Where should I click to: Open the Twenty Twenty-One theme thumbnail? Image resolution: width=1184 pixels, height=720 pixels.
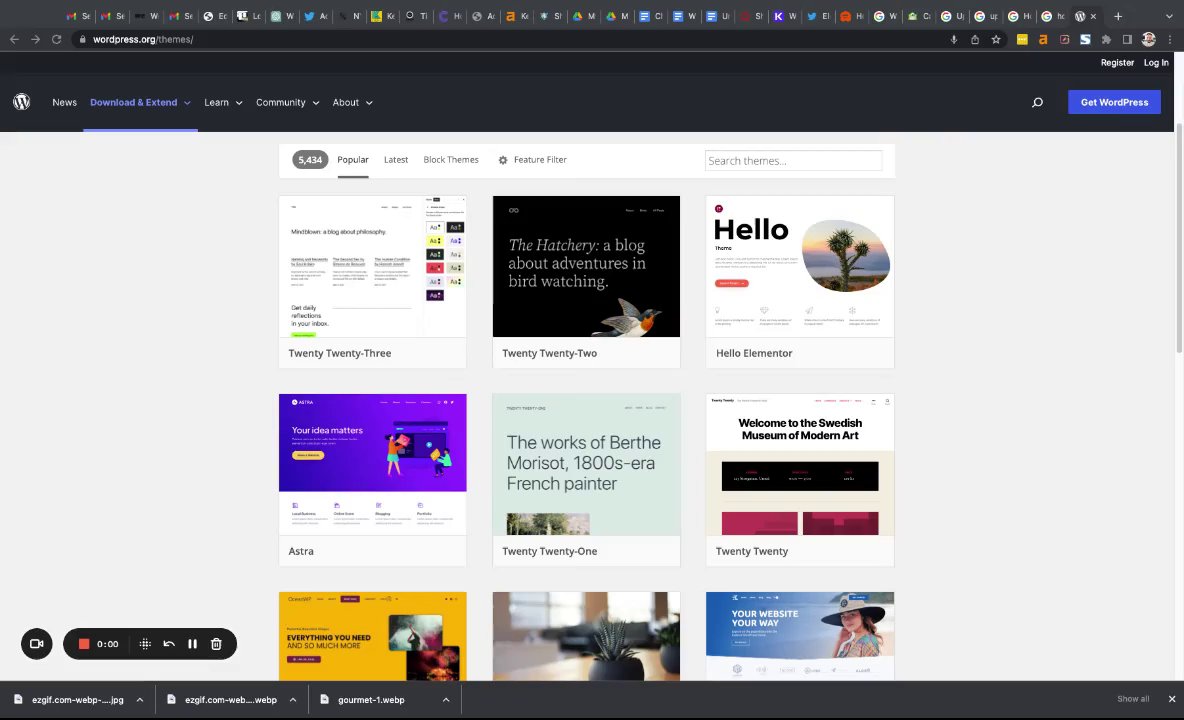point(586,464)
